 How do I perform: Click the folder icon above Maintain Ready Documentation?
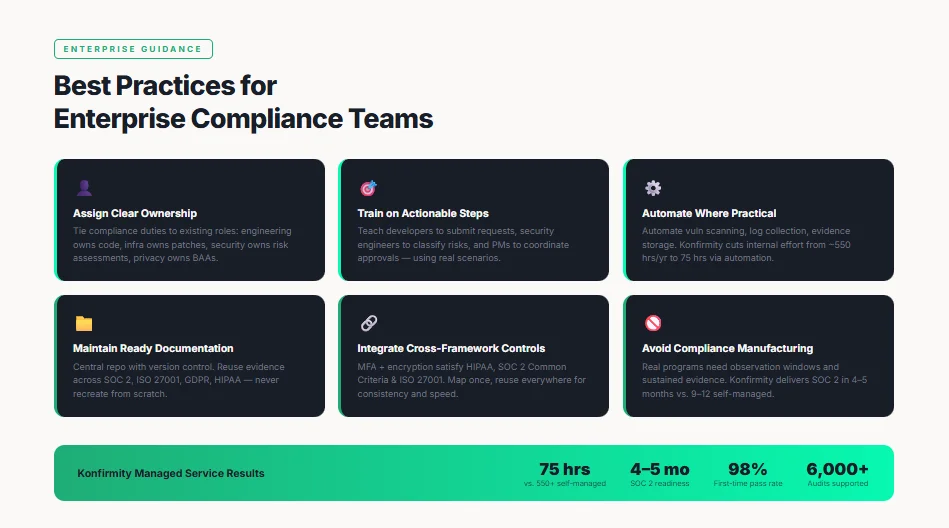coord(84,323)
